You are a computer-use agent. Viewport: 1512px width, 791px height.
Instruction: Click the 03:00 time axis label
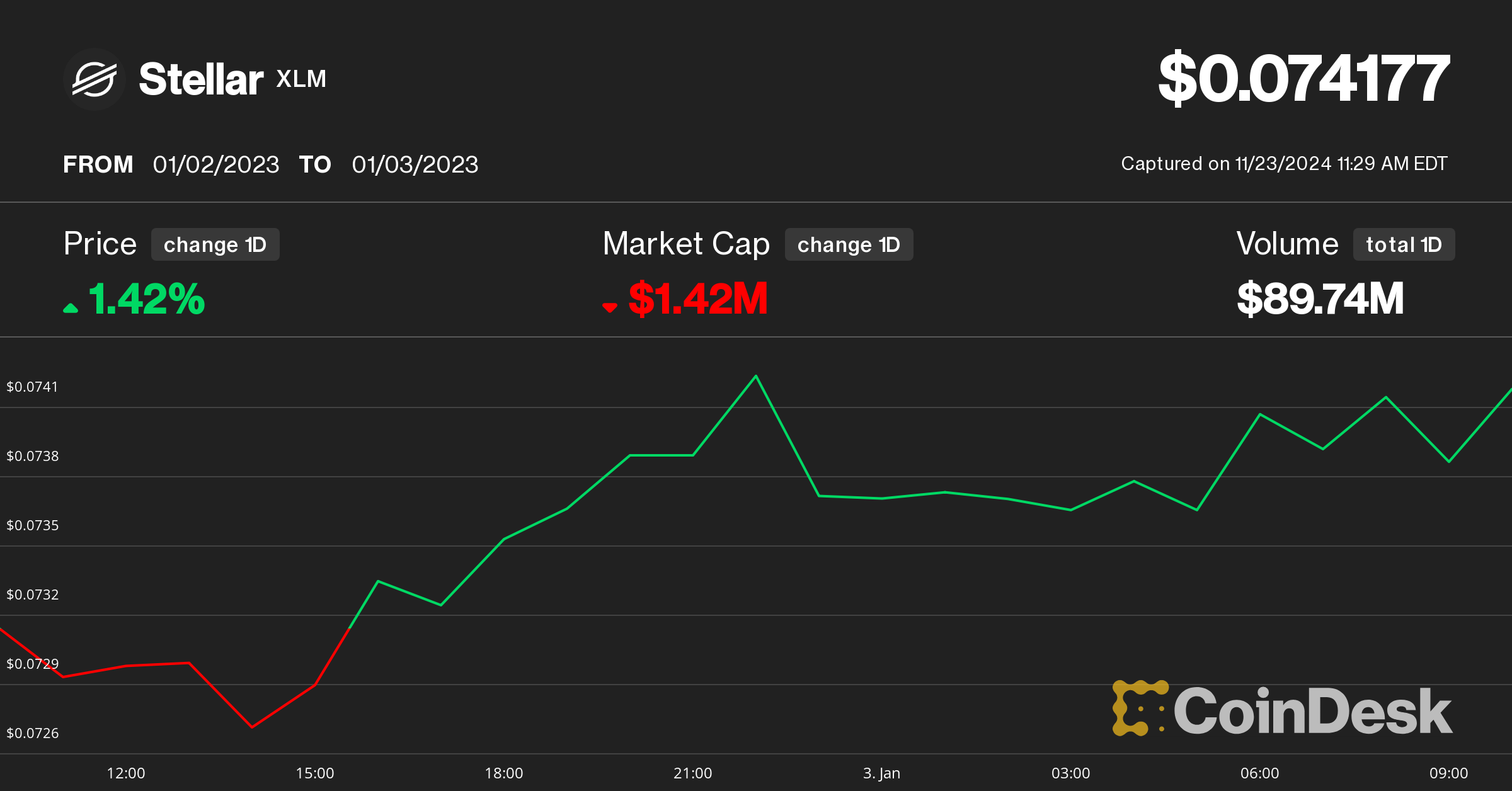click(x=1071, y=773)
